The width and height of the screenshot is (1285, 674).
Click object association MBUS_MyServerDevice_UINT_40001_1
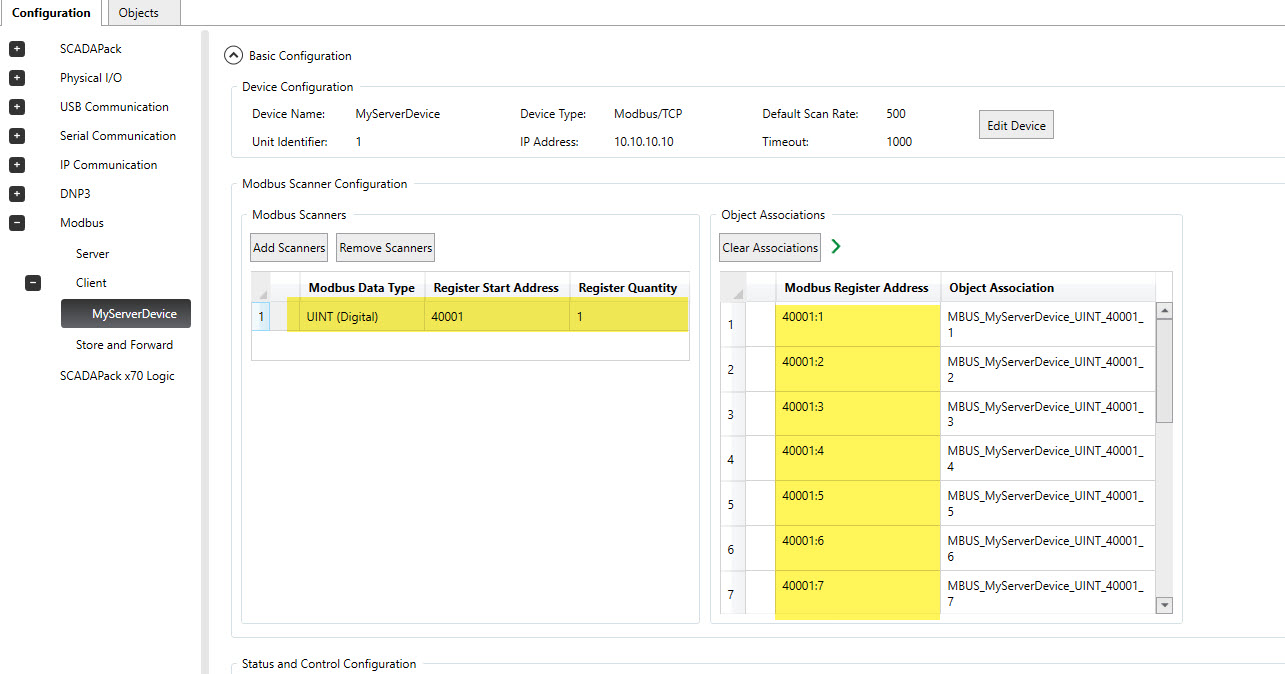1048,324
